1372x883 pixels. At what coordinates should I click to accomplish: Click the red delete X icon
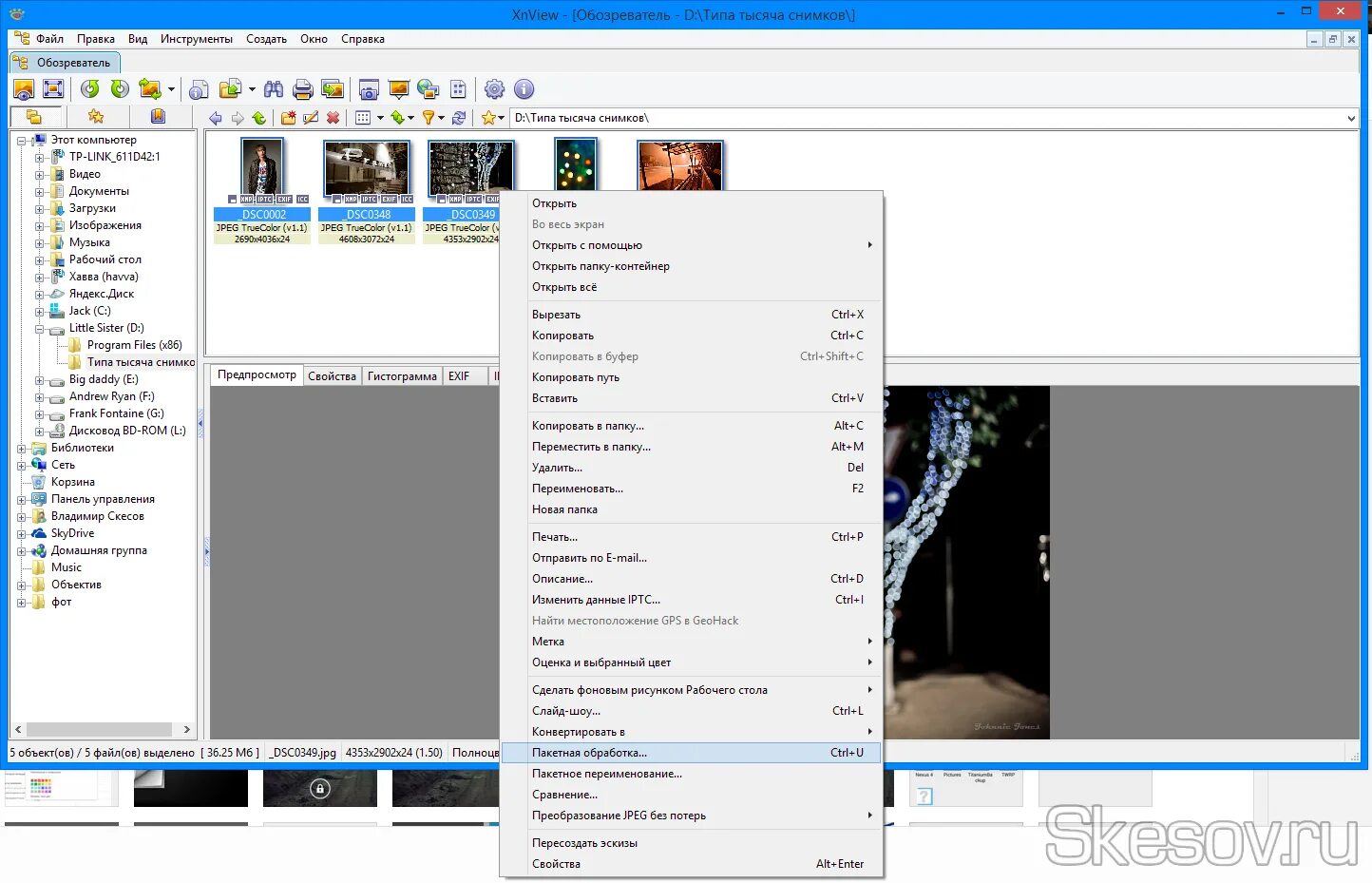pos(333,118)
